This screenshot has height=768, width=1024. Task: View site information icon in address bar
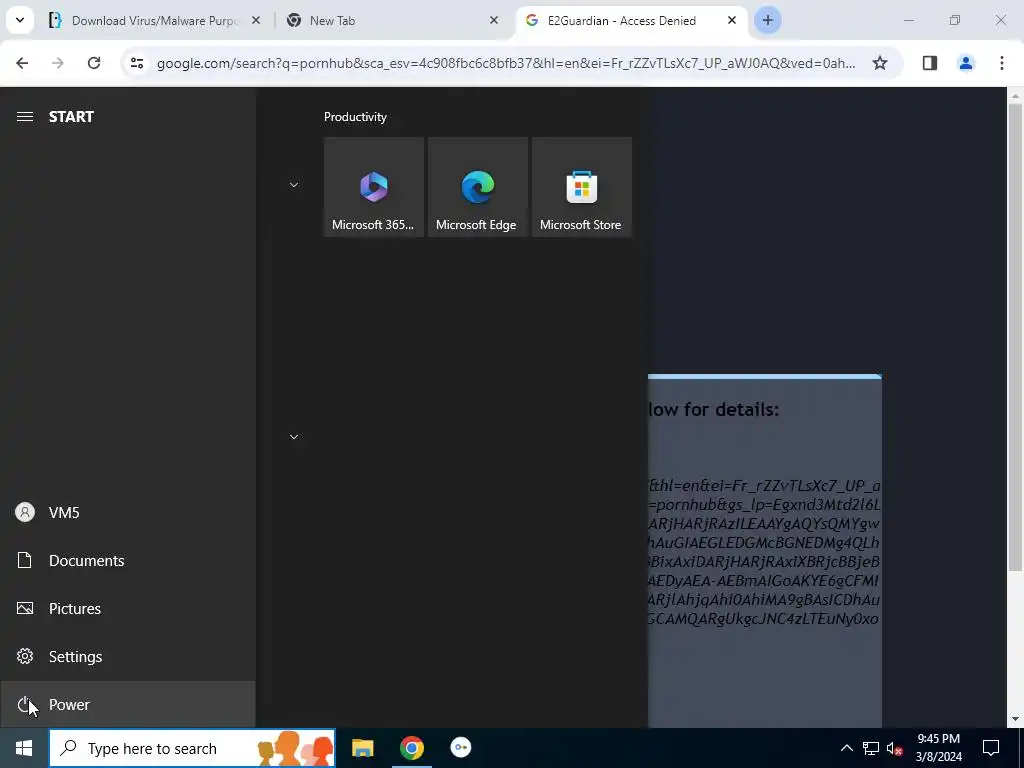coord(136,63)
